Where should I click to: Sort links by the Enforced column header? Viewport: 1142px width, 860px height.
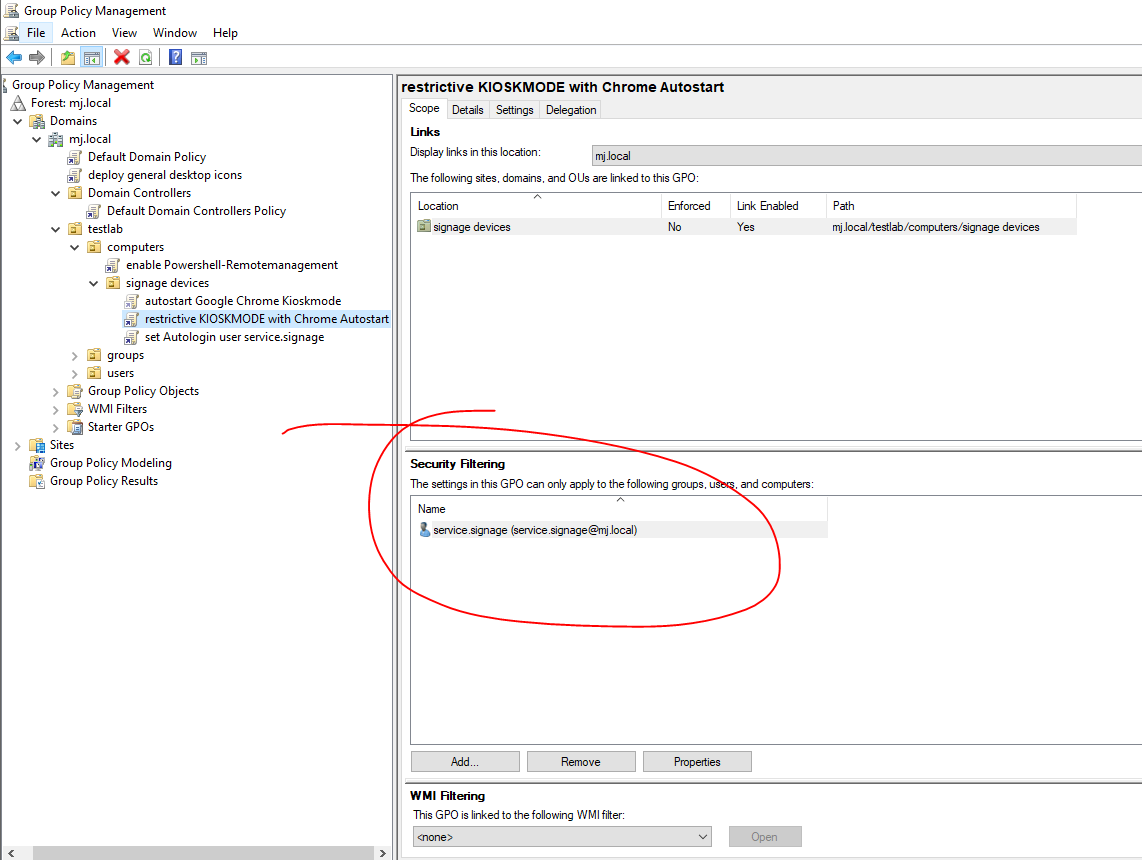(696, 206)
